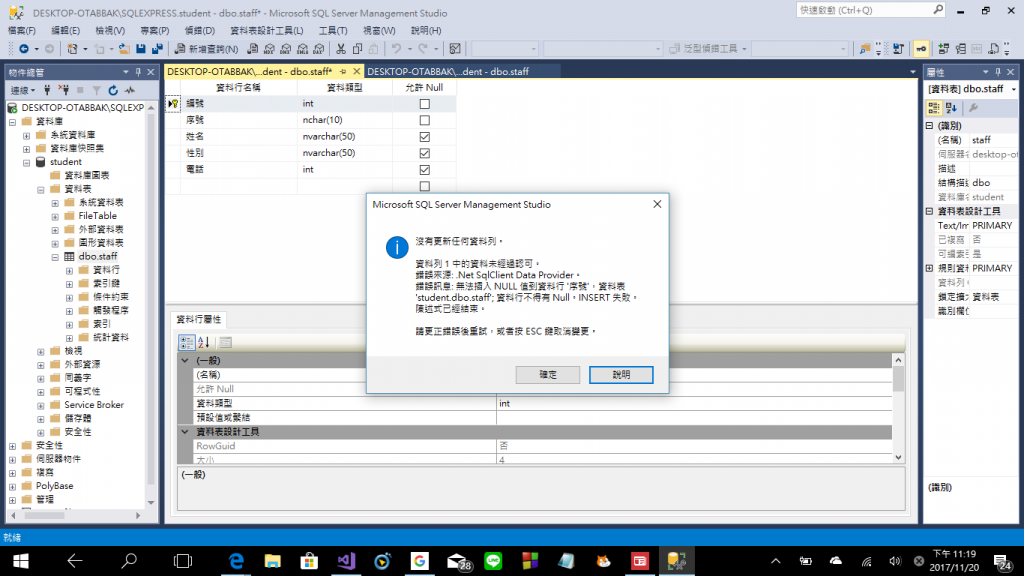1024x576 pixels.
Task: Click the Cut scissors icon
Action: click(x=341, y=49)
